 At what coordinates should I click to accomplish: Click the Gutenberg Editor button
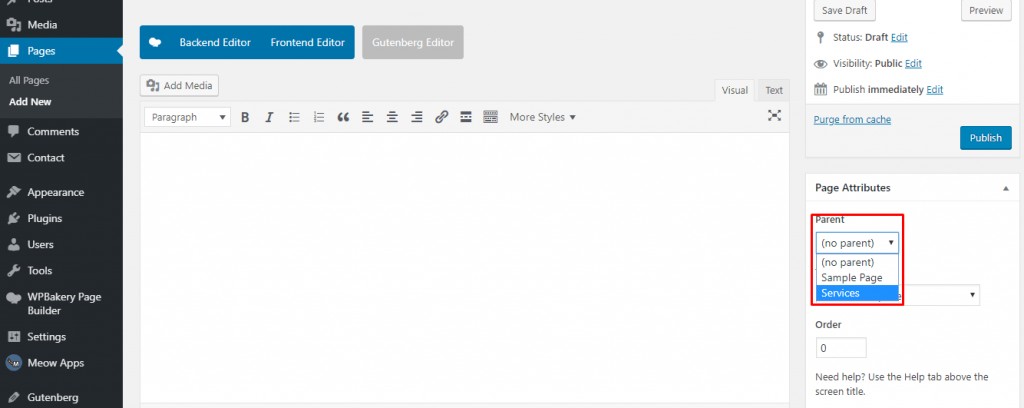click(x=413, y=42)
